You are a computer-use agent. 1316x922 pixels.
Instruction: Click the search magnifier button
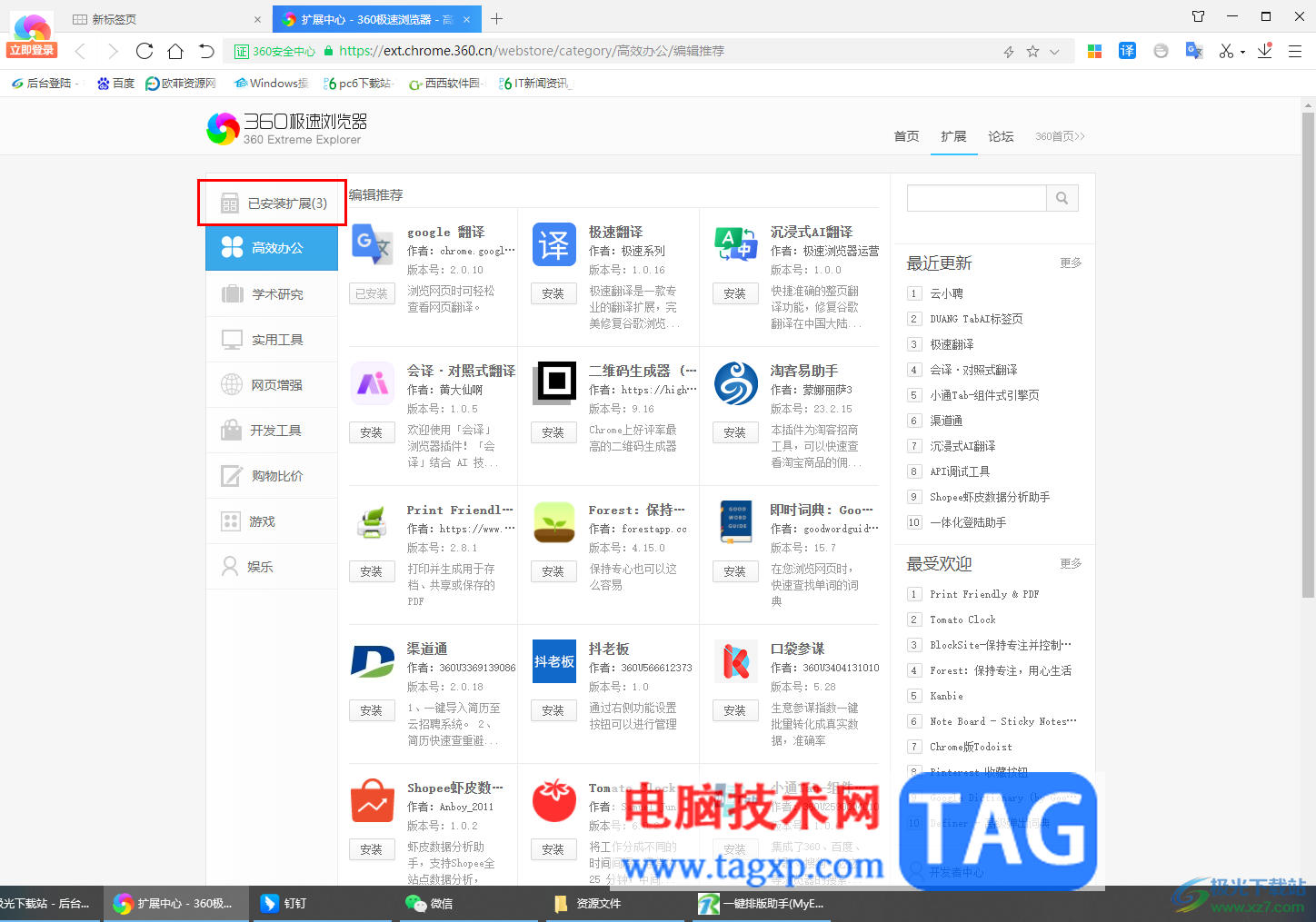click(x=1062, y=198)
